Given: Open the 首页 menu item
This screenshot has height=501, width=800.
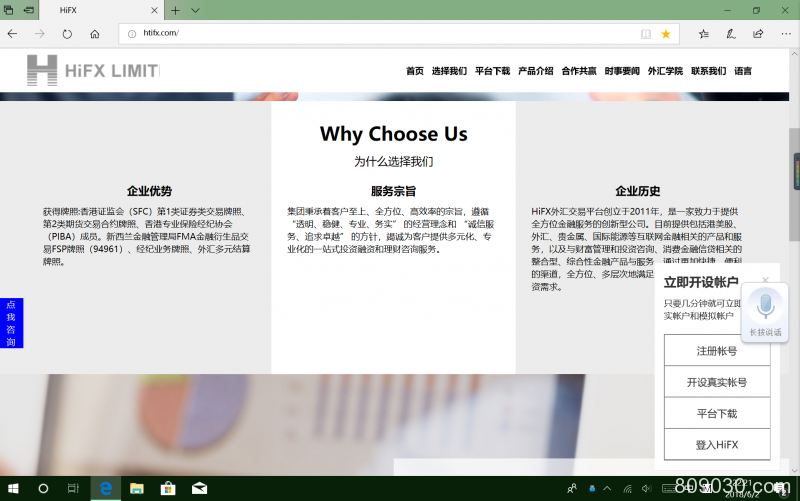Looking at the screenshot, I should tap(415, 71).
